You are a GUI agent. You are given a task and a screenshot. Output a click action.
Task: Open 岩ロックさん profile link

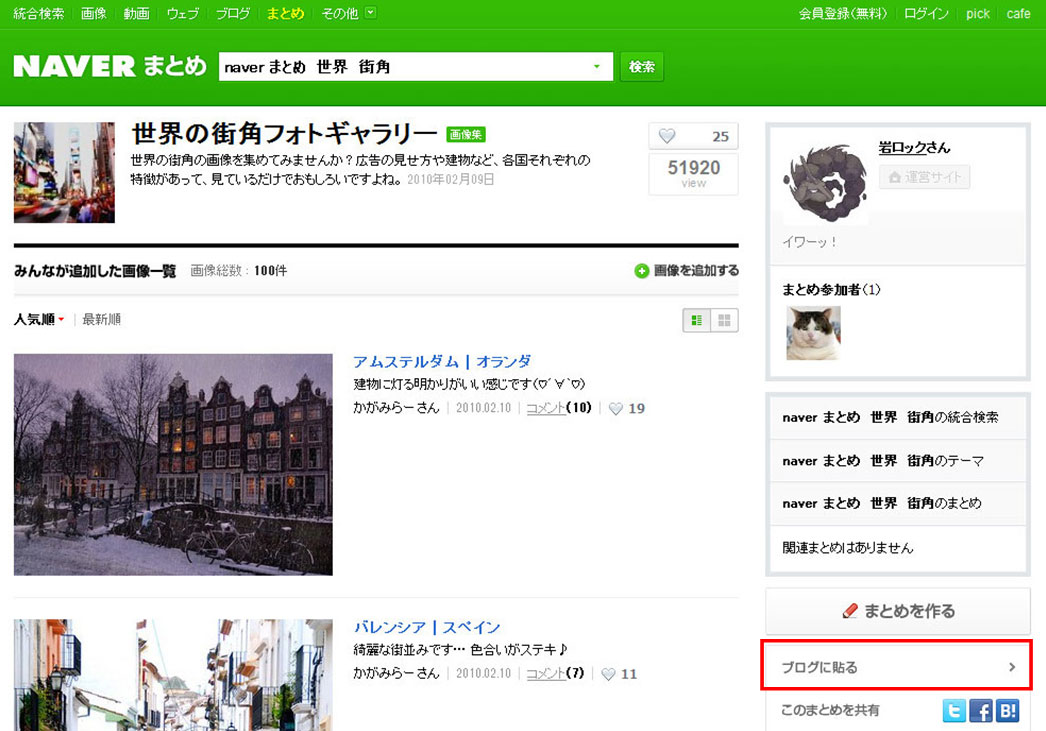[914, 147]
